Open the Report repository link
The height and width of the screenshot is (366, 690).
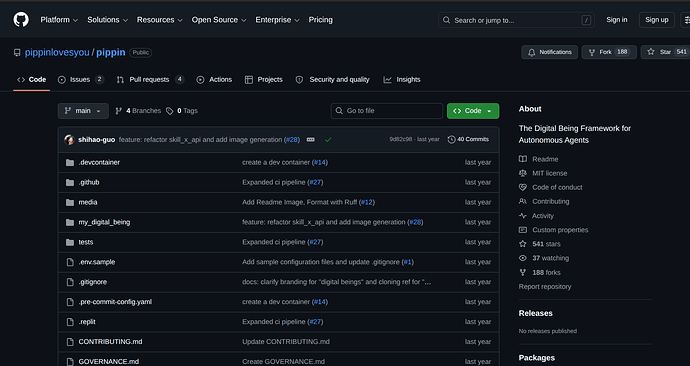tap(545, 287)
